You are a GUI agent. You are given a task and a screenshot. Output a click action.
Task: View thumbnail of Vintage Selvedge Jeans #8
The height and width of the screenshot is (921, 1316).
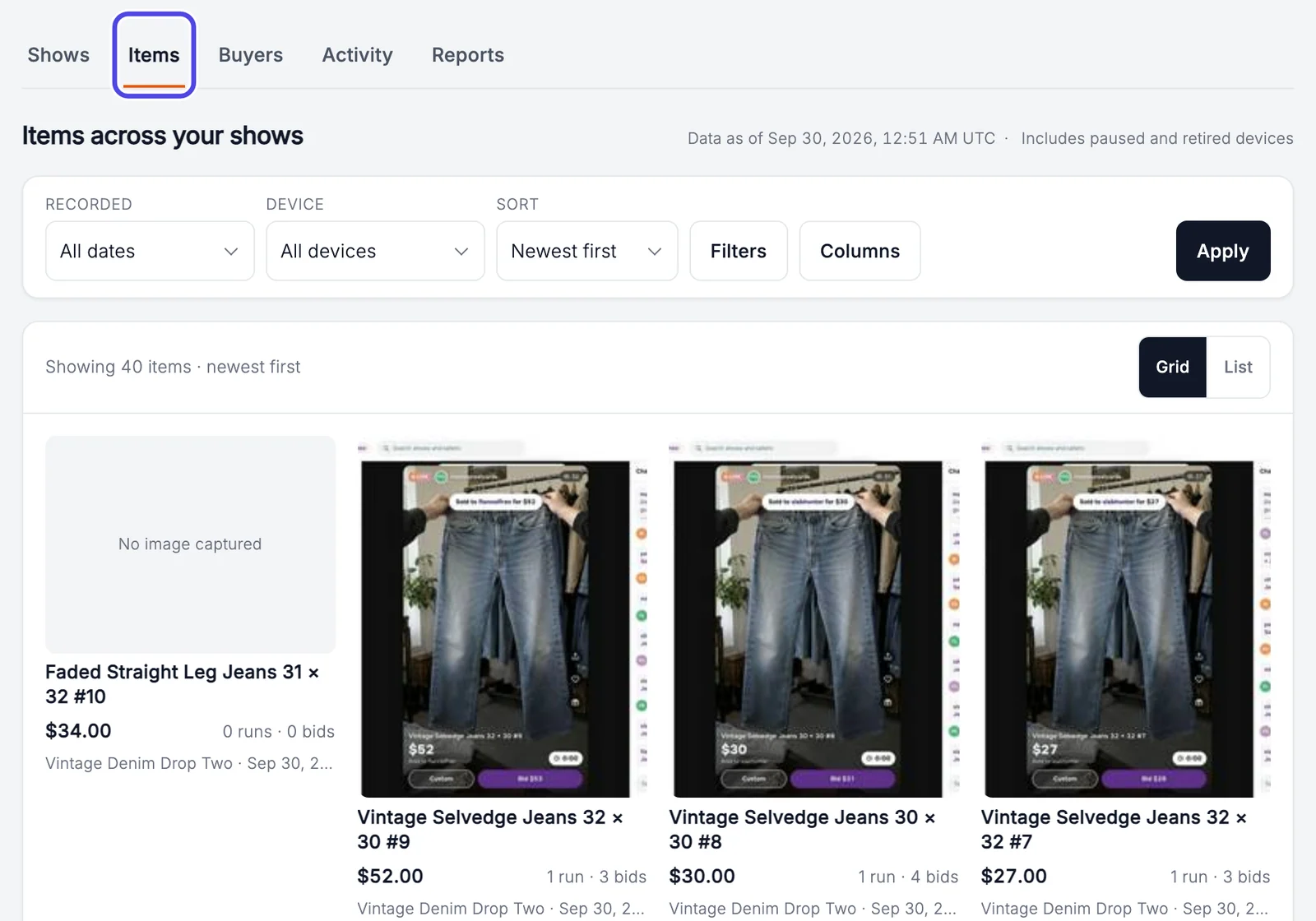tap(814, 618)
